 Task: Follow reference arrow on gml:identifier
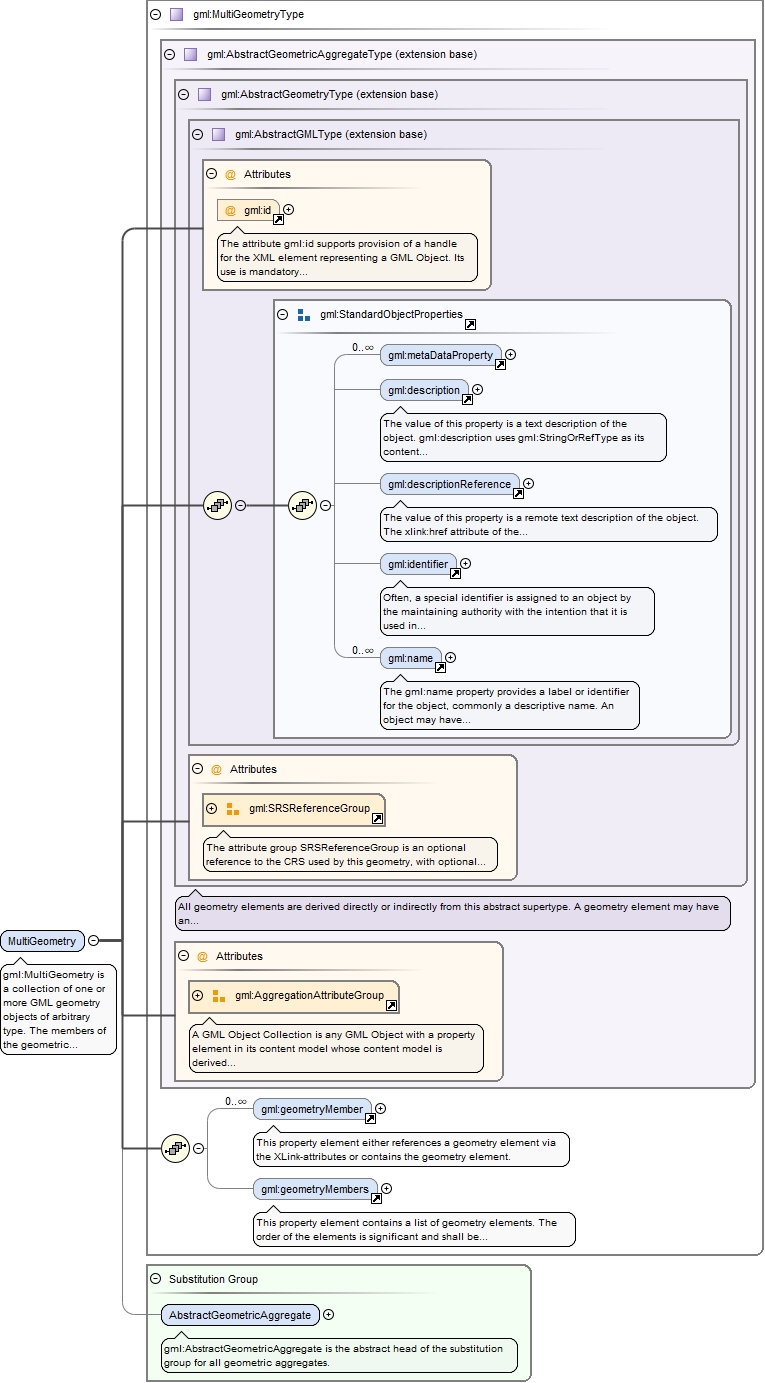[455, 574]
